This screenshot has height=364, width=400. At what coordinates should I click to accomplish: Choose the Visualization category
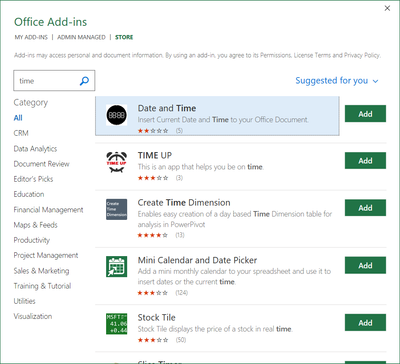pos(33,316)
